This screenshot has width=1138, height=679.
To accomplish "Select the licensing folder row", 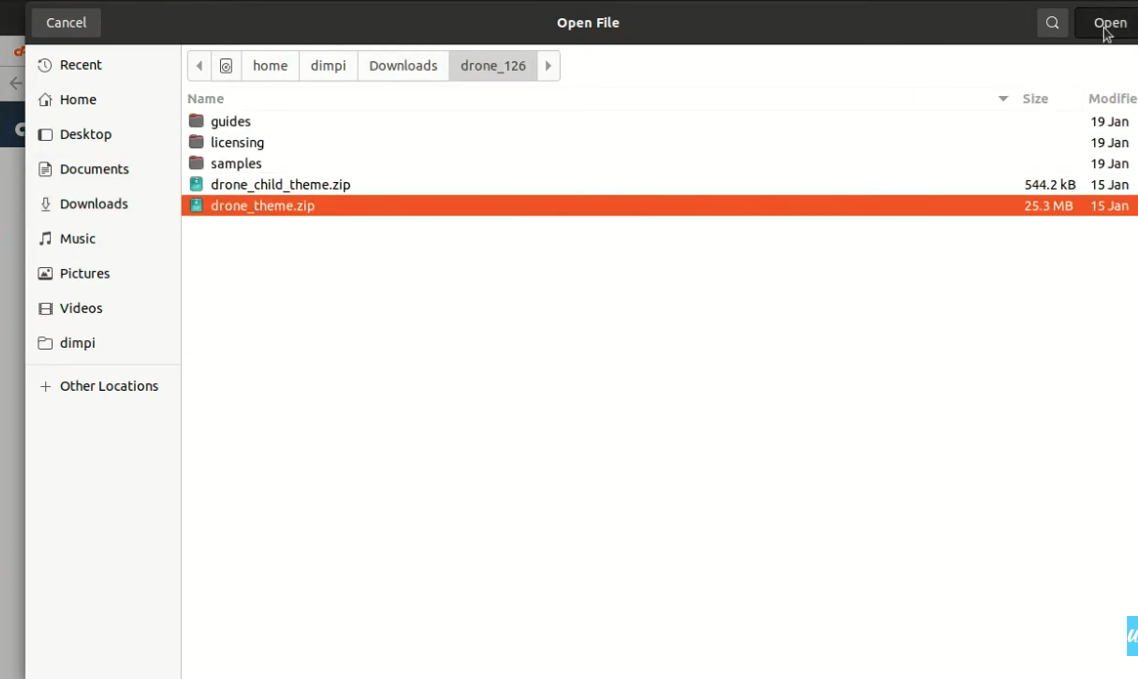I will (237, 143).
